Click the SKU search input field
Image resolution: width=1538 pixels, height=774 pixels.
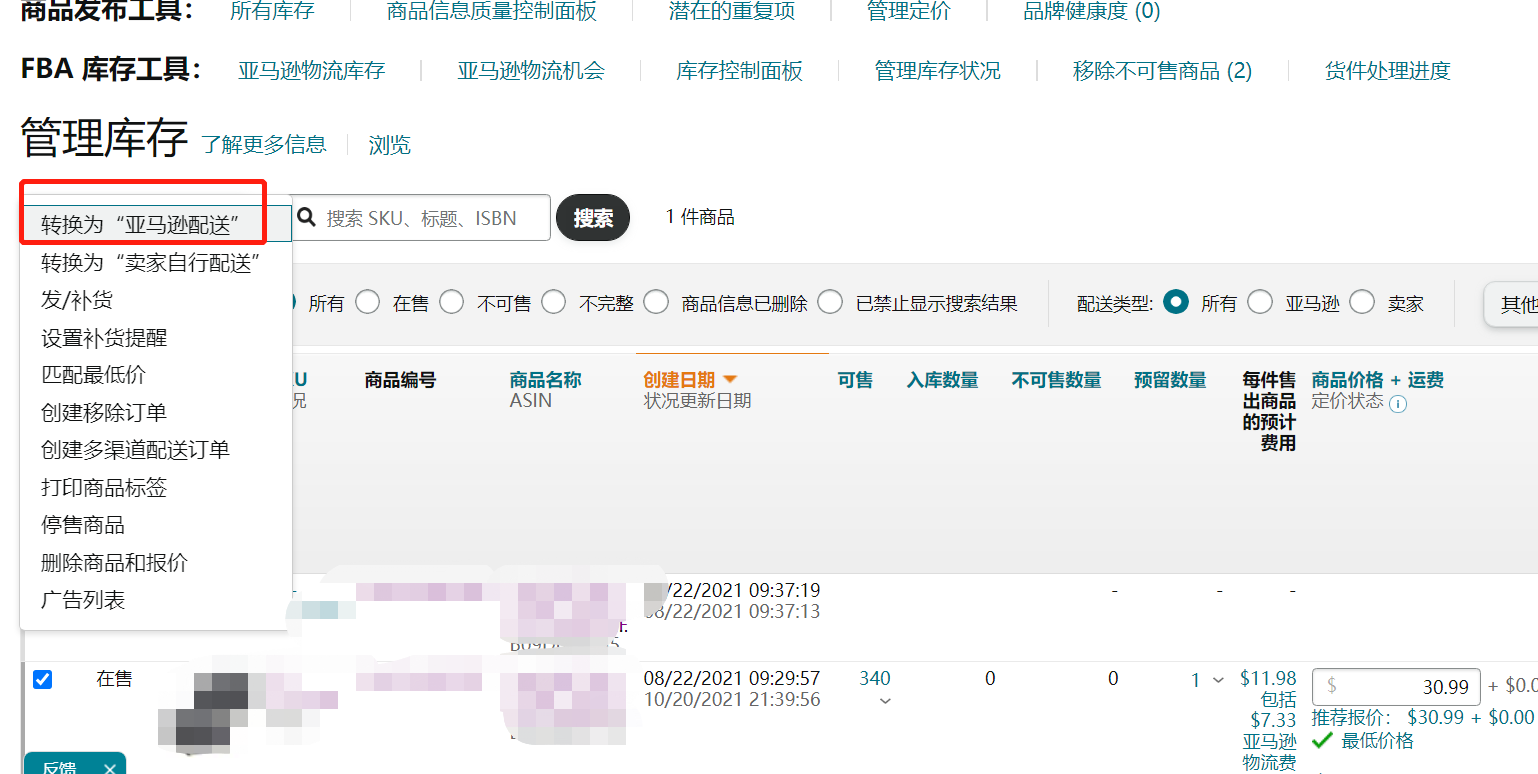421,217
